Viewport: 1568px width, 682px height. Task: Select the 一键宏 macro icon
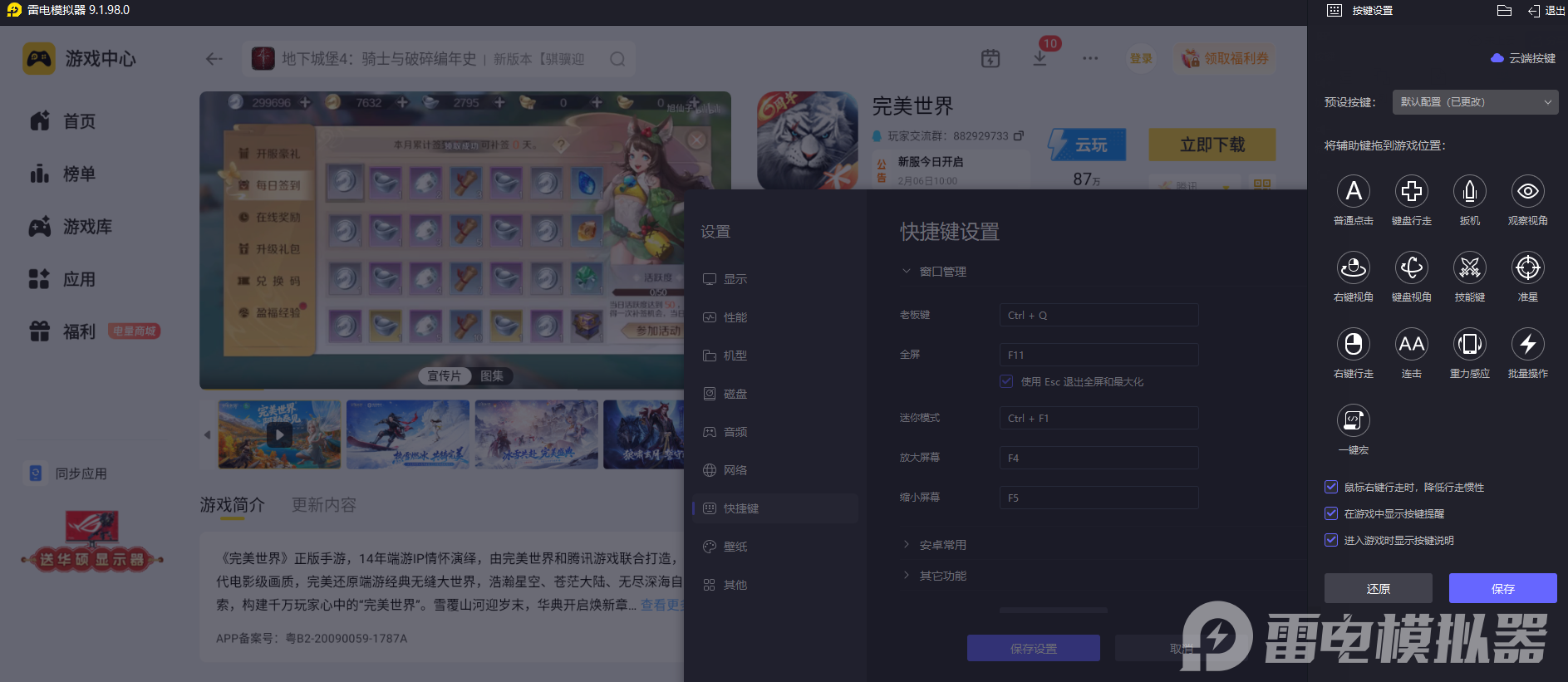click(x=1353, y=420)
